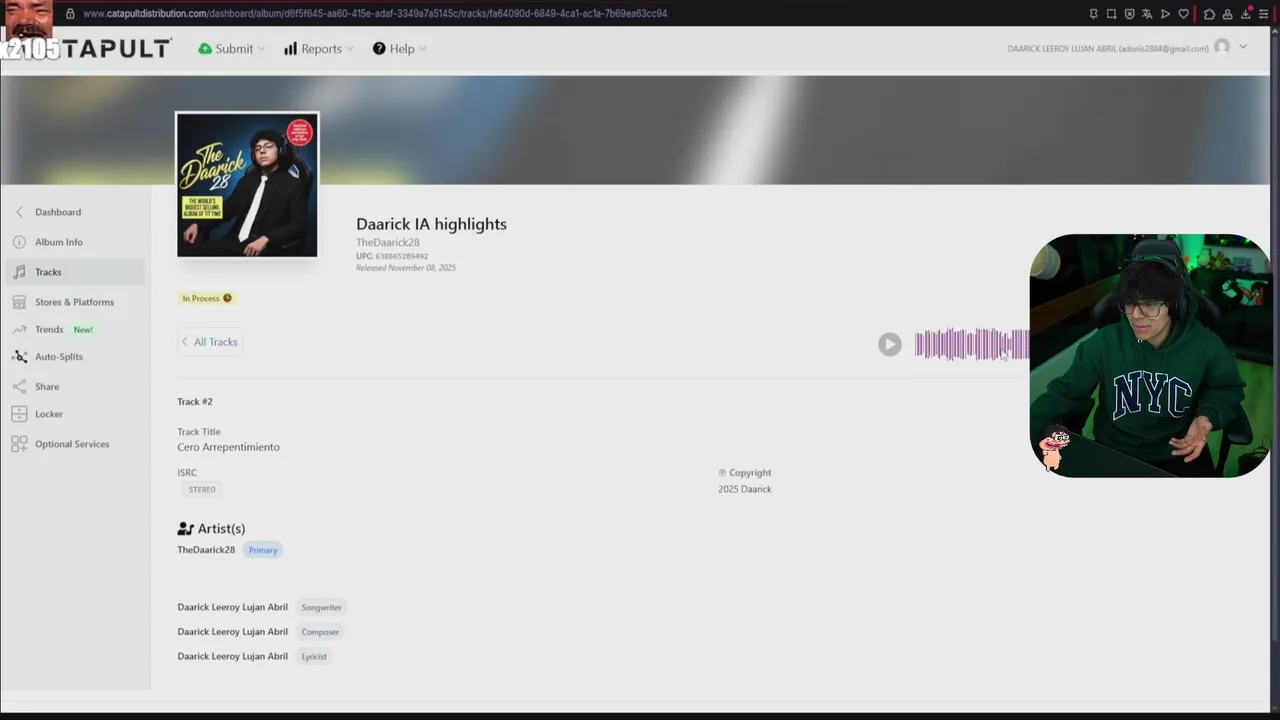Seek within the purple audio waveform
Screen dimensions: 1280x720
972,345
